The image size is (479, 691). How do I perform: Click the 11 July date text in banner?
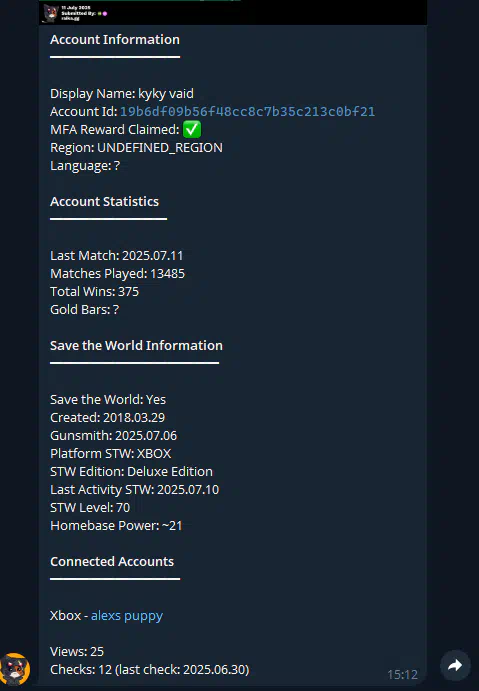click(76, 8)
